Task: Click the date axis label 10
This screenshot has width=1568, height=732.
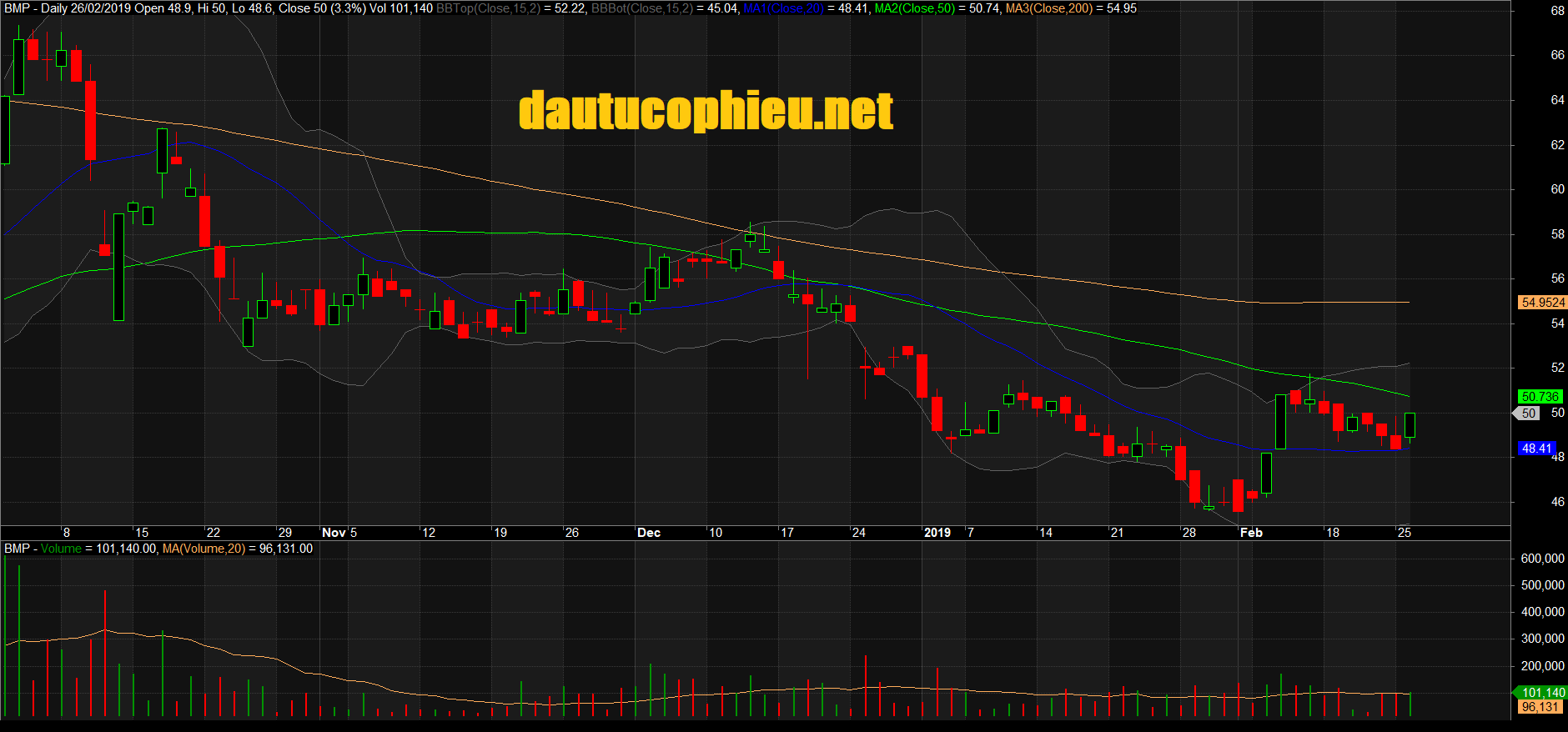Action: point(716,533)
